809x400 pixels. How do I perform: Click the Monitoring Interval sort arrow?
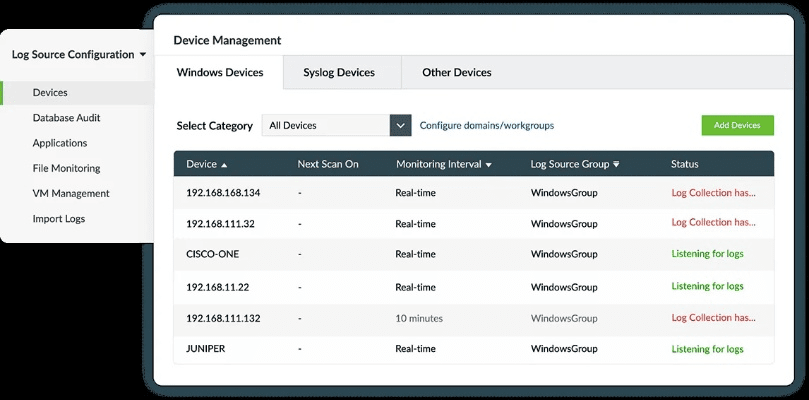pos(488,164)
